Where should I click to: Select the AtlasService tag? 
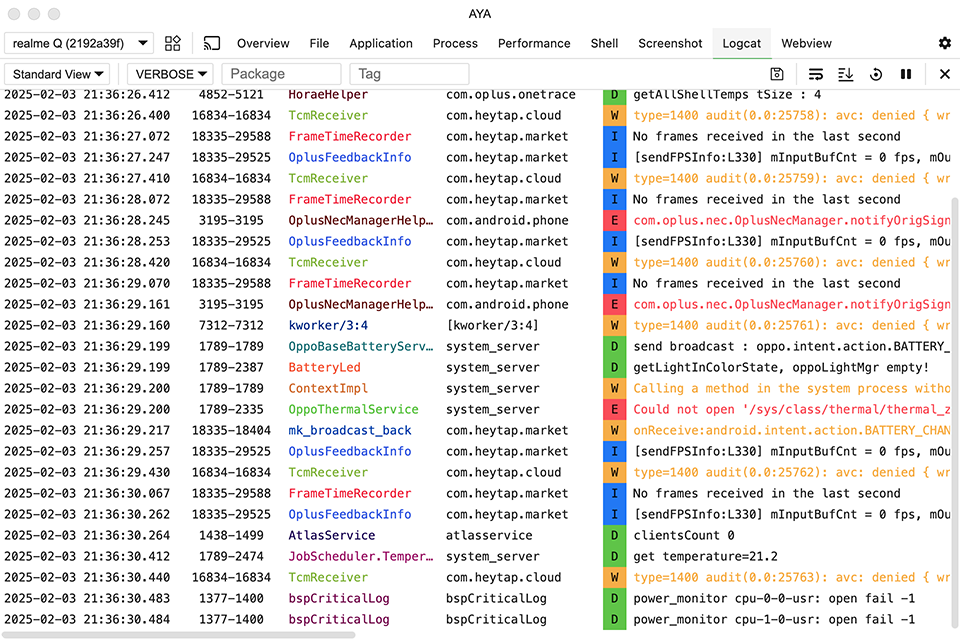click(332, 535)
